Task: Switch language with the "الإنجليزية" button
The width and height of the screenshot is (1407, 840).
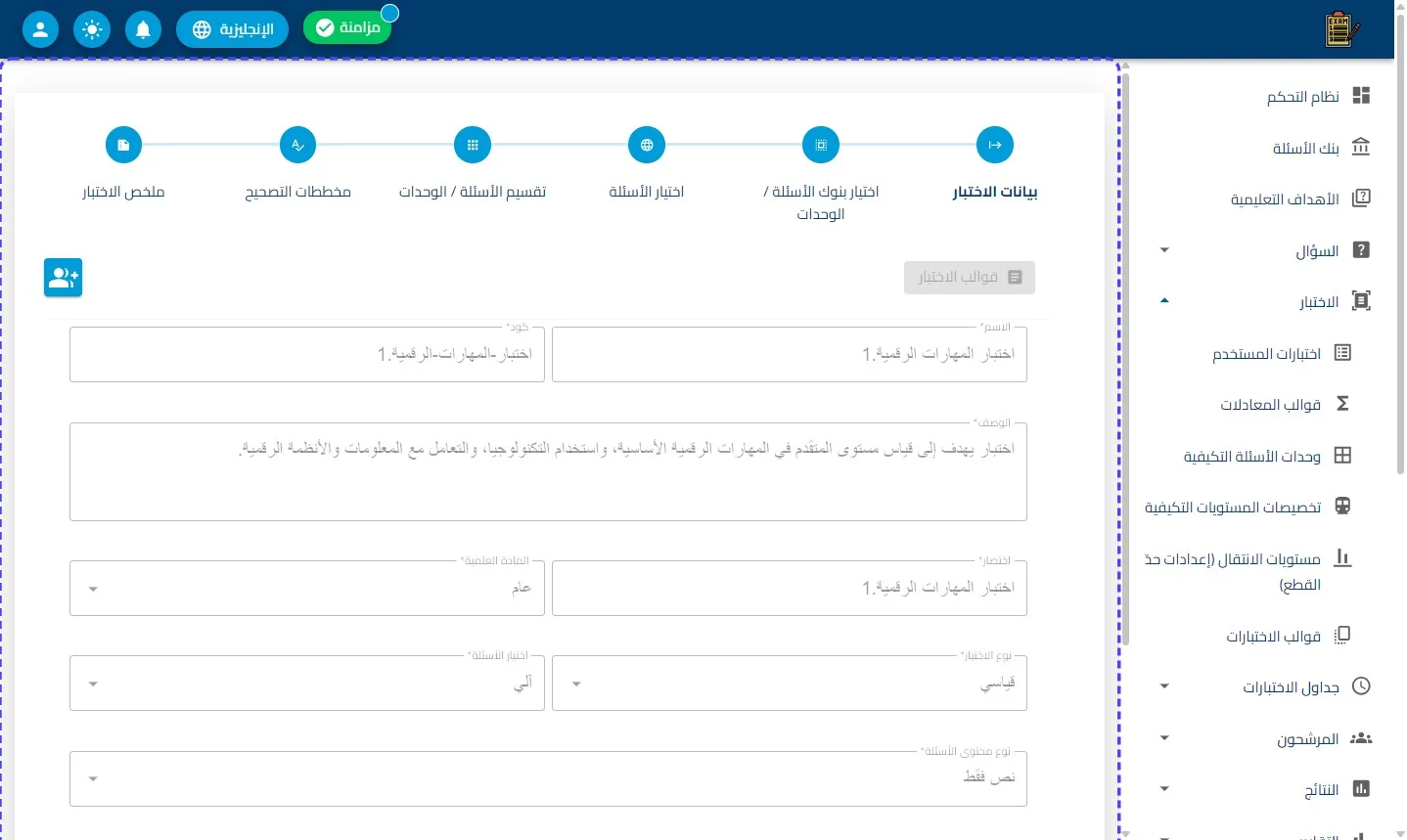Action: click(x=232, y=29)
